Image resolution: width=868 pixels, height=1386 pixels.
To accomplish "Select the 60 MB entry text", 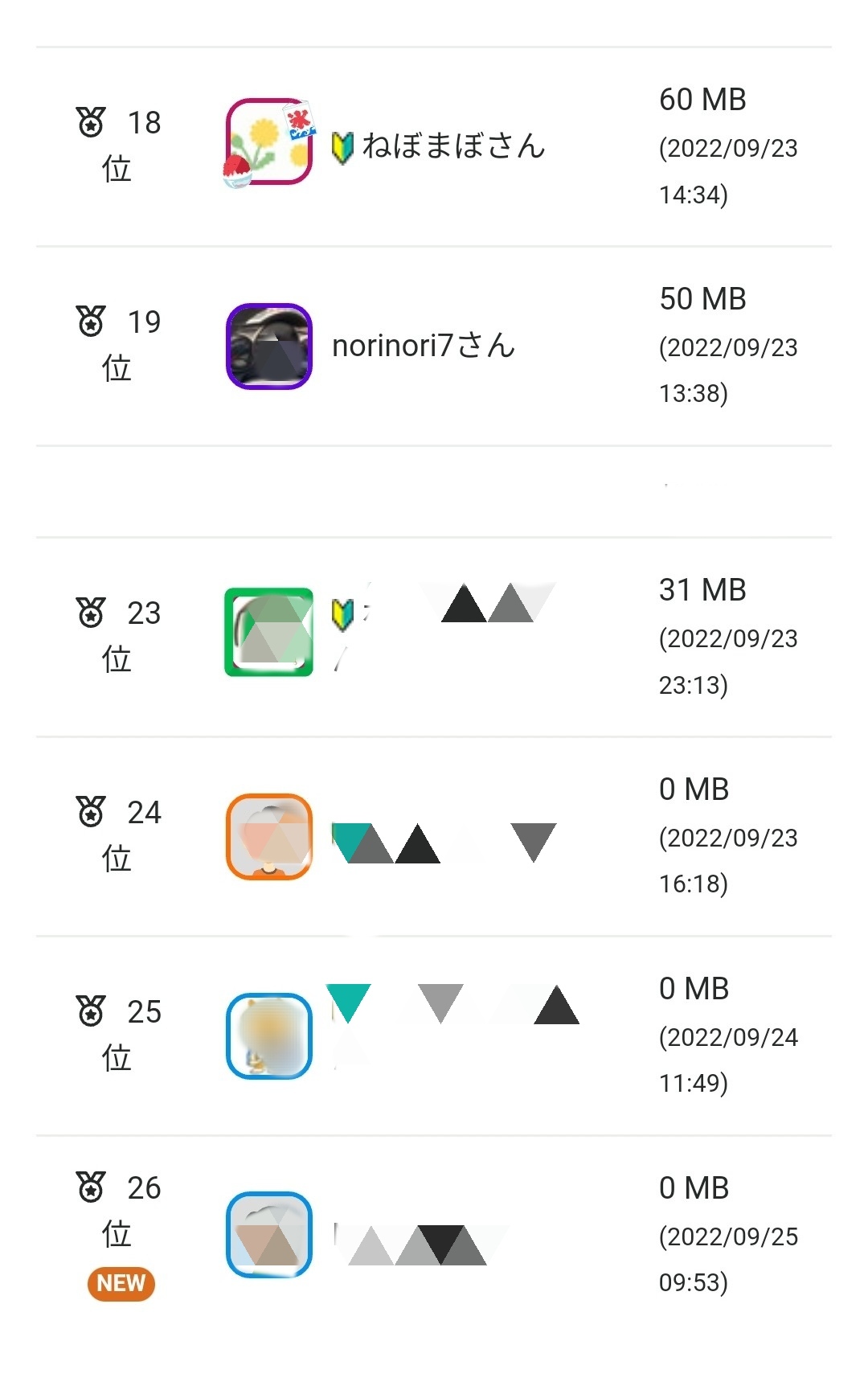I will tap(702, 100).
